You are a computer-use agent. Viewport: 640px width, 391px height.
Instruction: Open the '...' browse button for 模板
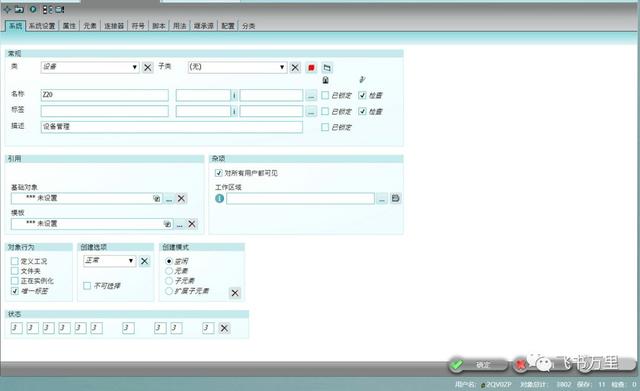point(180,224)
